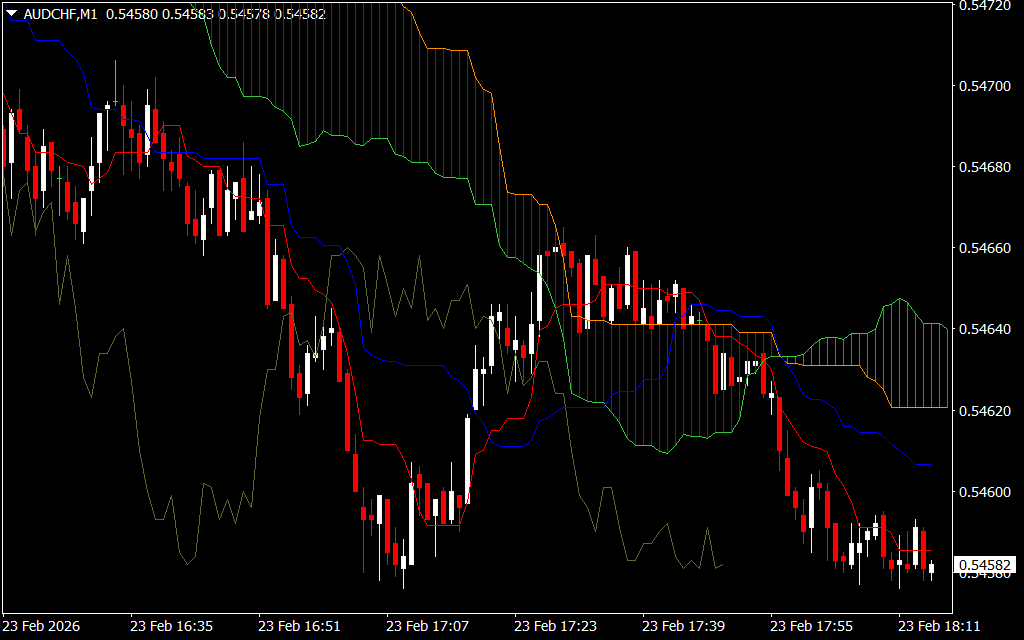Click the 0.54640 price axis level
1024x640 pixels.
pyautogui.click(x=986, y=329)
